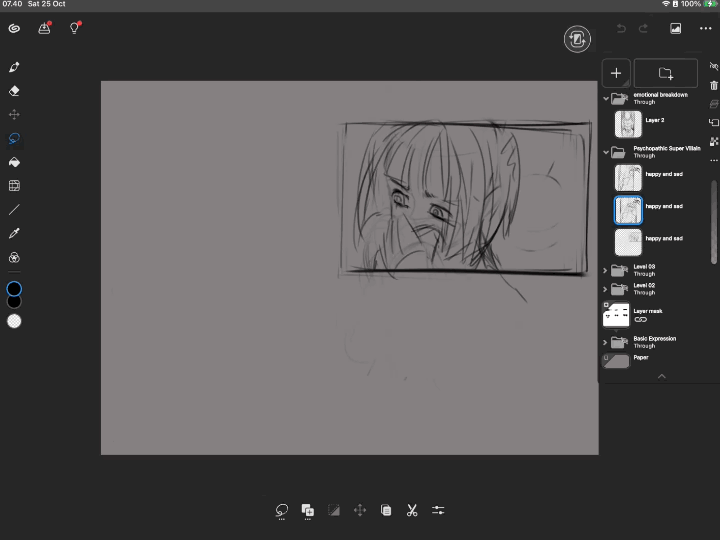The image size is (720, 540).
Task: Open the top-right more options menu
Action: point(705,28)
